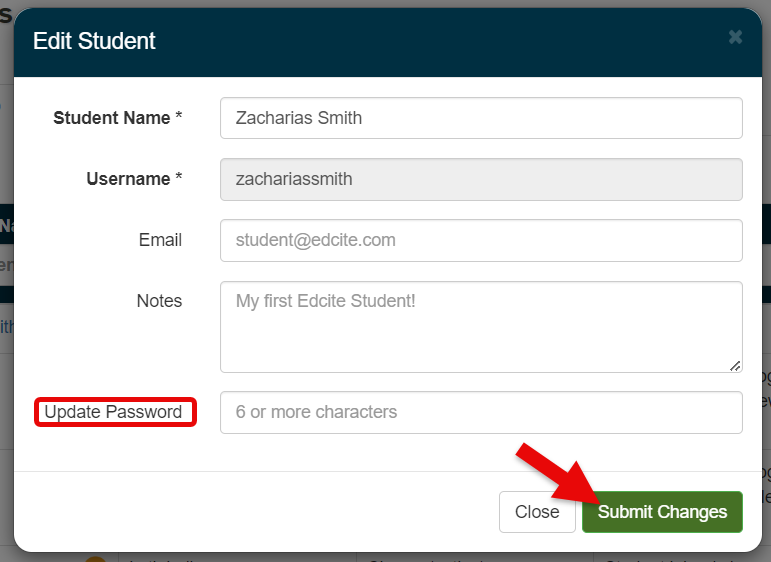Select the Email label text

point(160,240)
